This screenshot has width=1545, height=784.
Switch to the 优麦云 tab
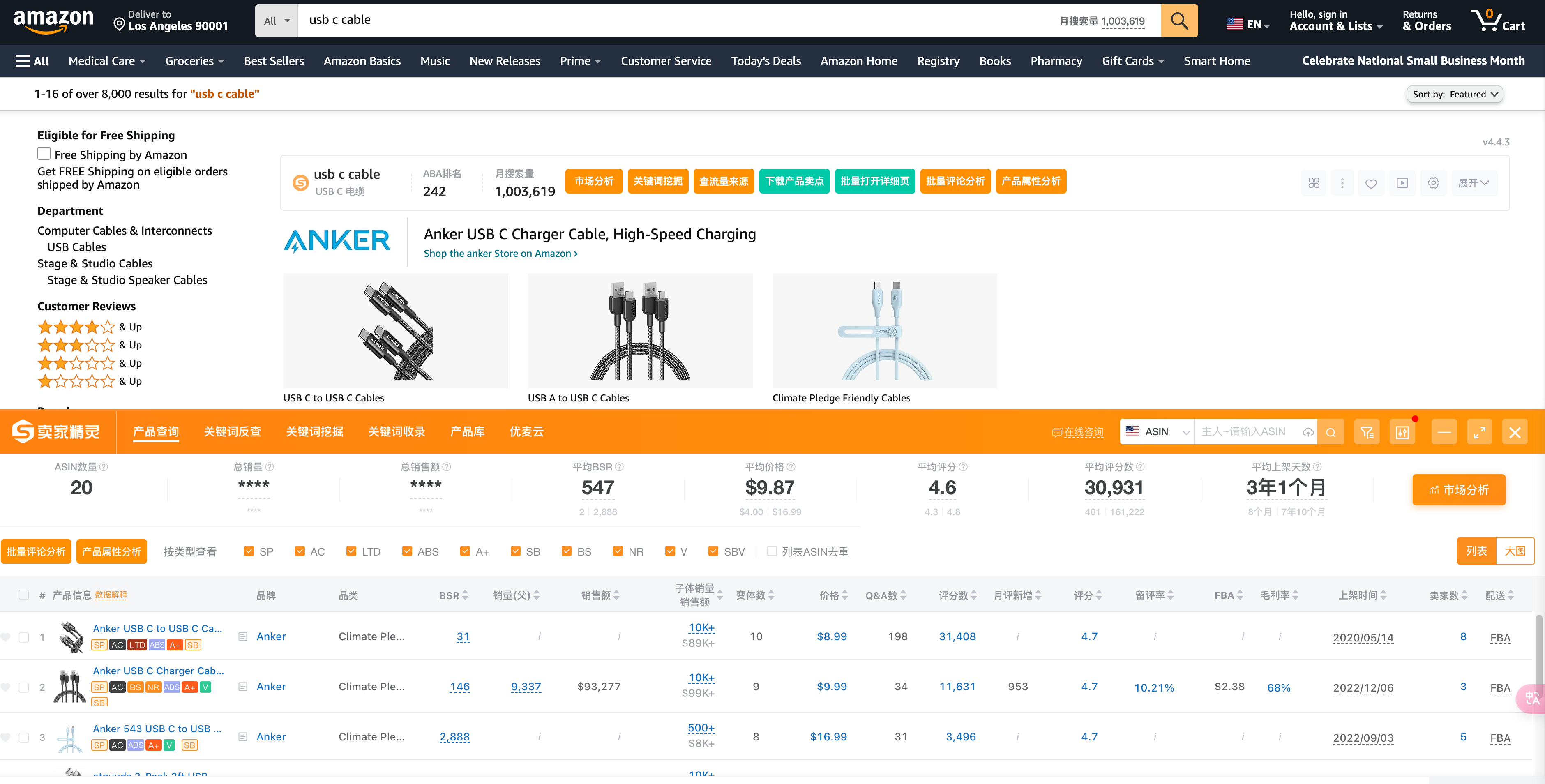click(526, 431)
